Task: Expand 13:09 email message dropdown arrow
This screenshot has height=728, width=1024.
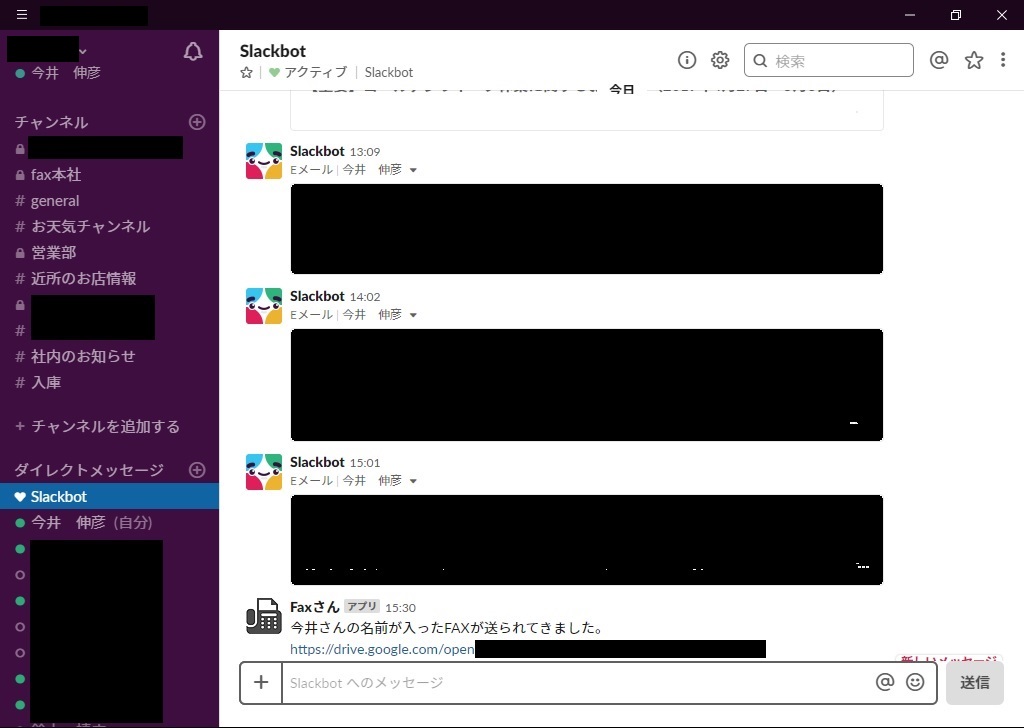Action: coord(413,170)
